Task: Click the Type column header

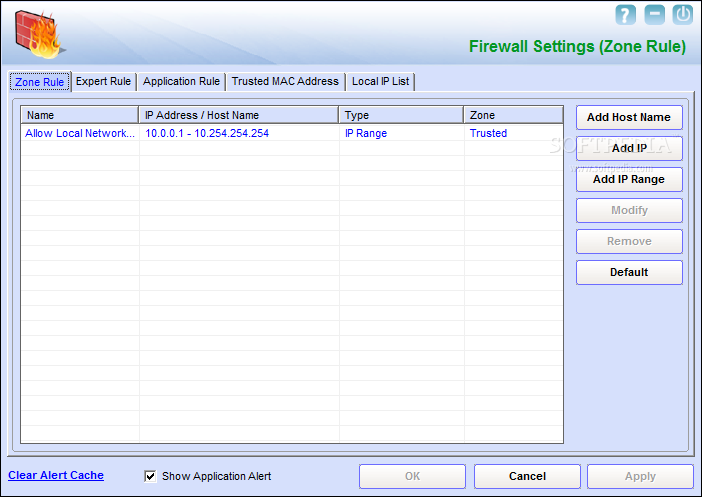Action: click(401, 115)
